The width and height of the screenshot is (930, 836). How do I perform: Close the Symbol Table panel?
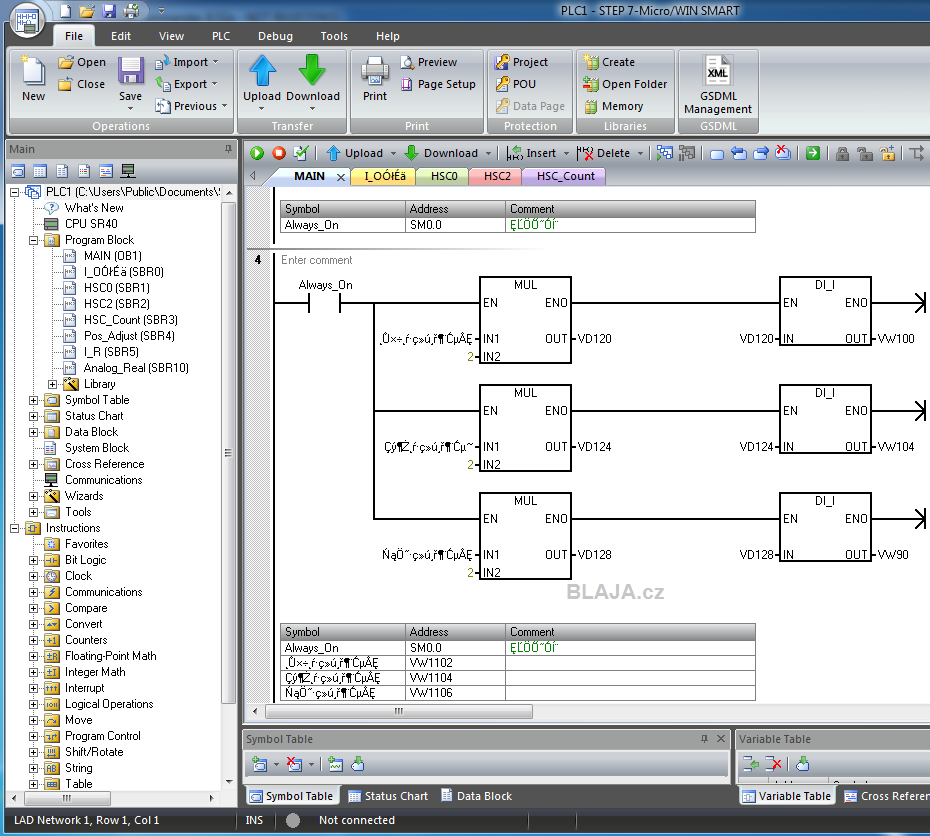point(721,739)
